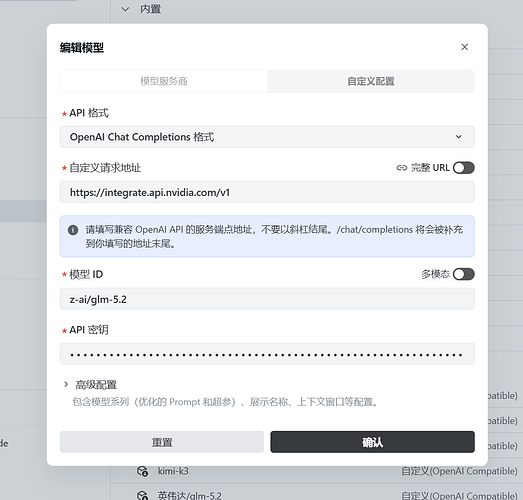The image size is (523, 500).
Task: Collapse the 内置 section in background list
Action: [125, 9]
